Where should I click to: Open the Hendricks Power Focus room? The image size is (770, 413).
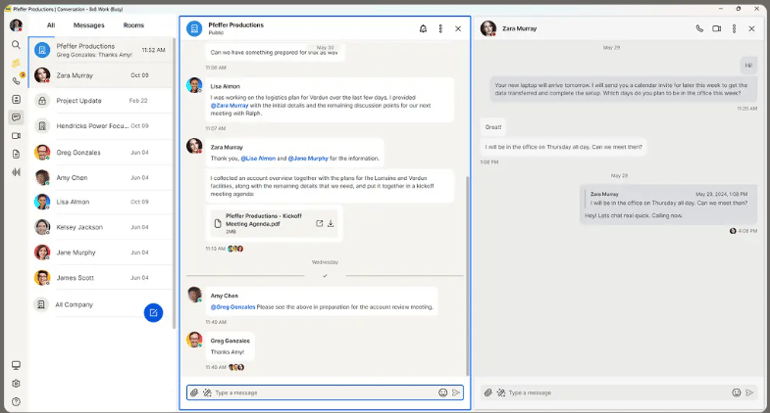(101, 126)
